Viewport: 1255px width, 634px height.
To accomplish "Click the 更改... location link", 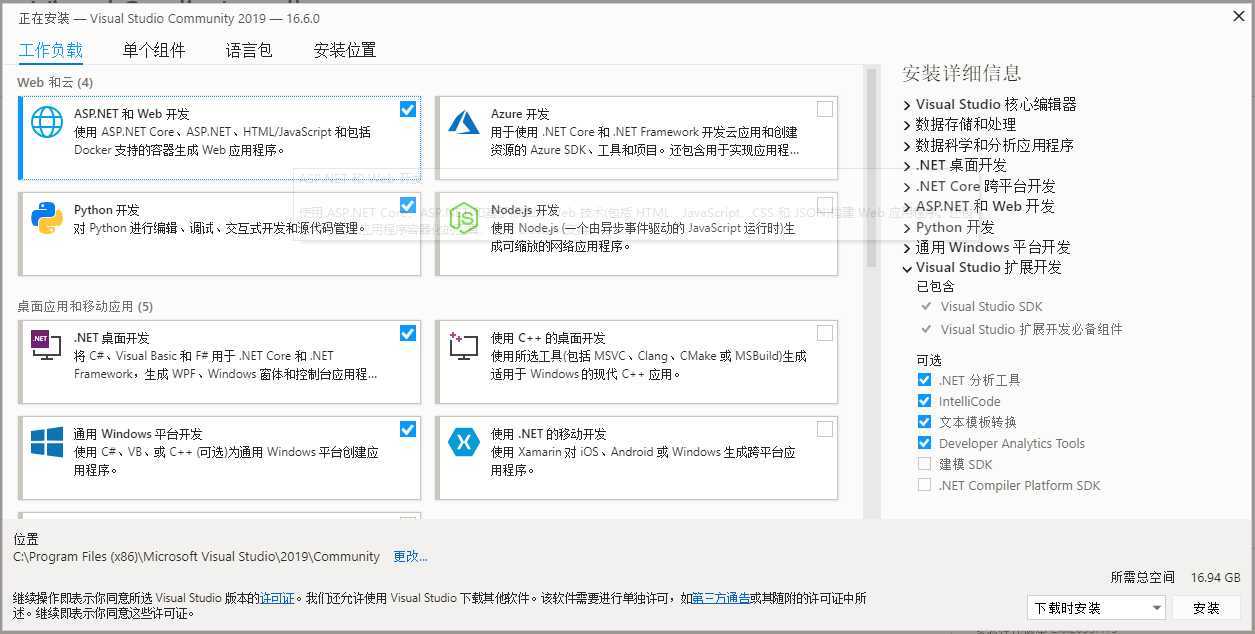I will (410, 556).
